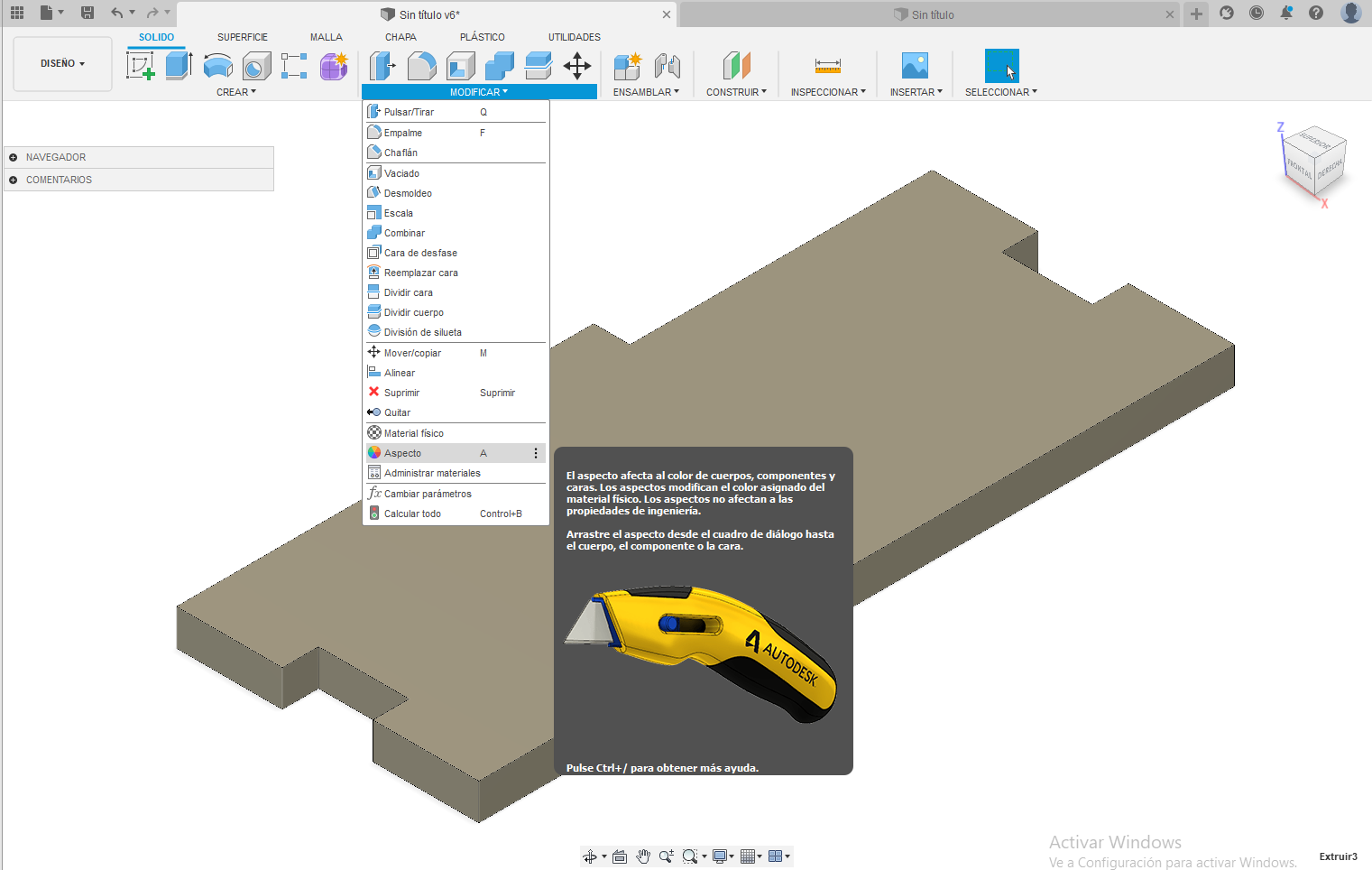Viewport: 1372px width, 870px height.
Task: Undo the last action
Action: (116, 13)
